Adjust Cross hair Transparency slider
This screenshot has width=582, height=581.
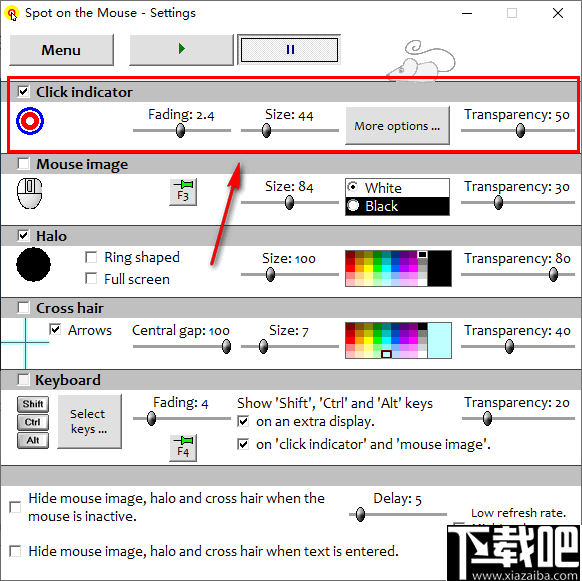509,347
